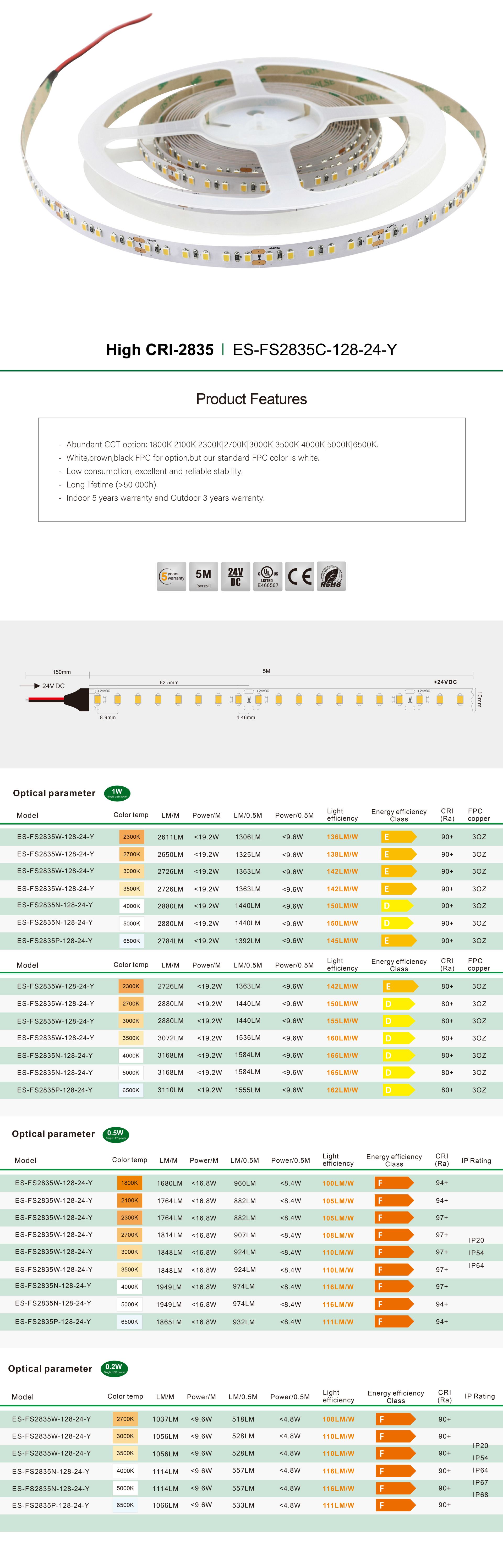Viewport: 503px width, 1568px height.
Task: Click the 6500K swatch in the 2784LM row
Action: pos(131,941)
